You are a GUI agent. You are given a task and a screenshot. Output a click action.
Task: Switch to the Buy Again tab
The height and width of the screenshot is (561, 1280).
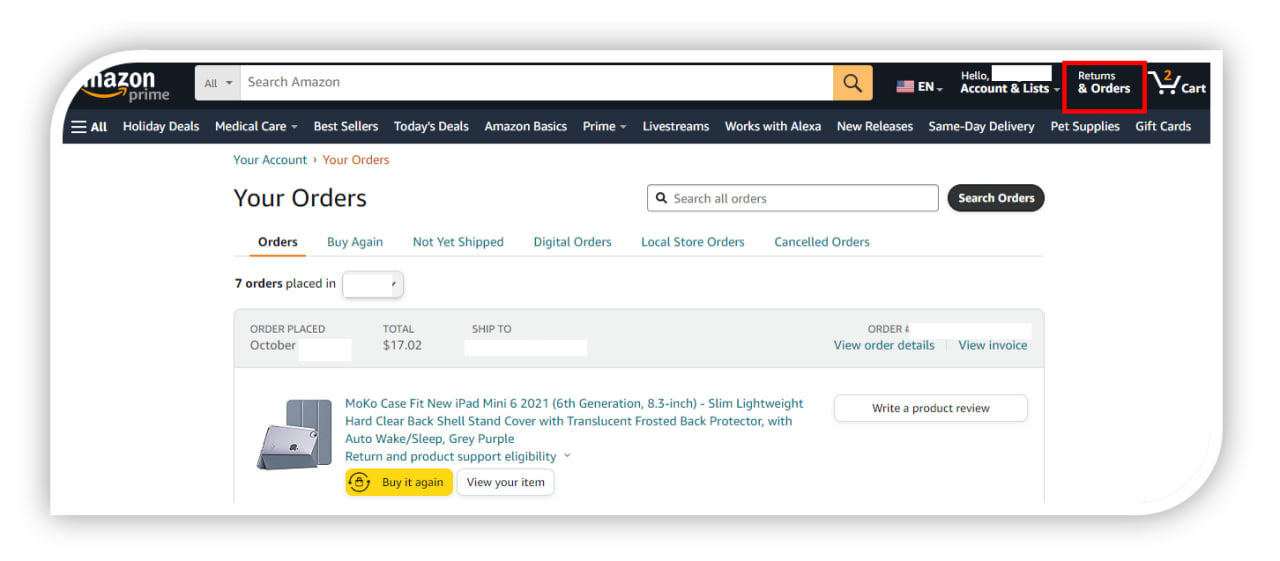click(355, 242)
